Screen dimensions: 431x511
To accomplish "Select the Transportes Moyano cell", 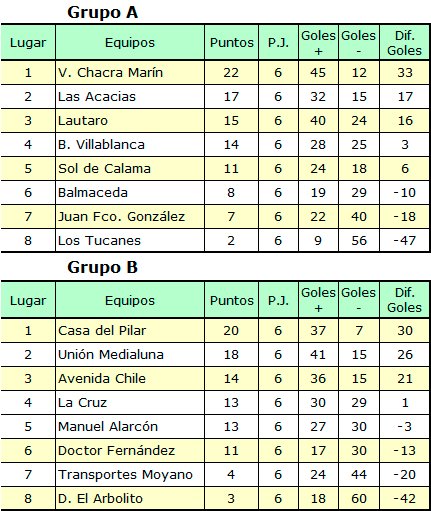I will pyautogui.click(x=130, y=474).
